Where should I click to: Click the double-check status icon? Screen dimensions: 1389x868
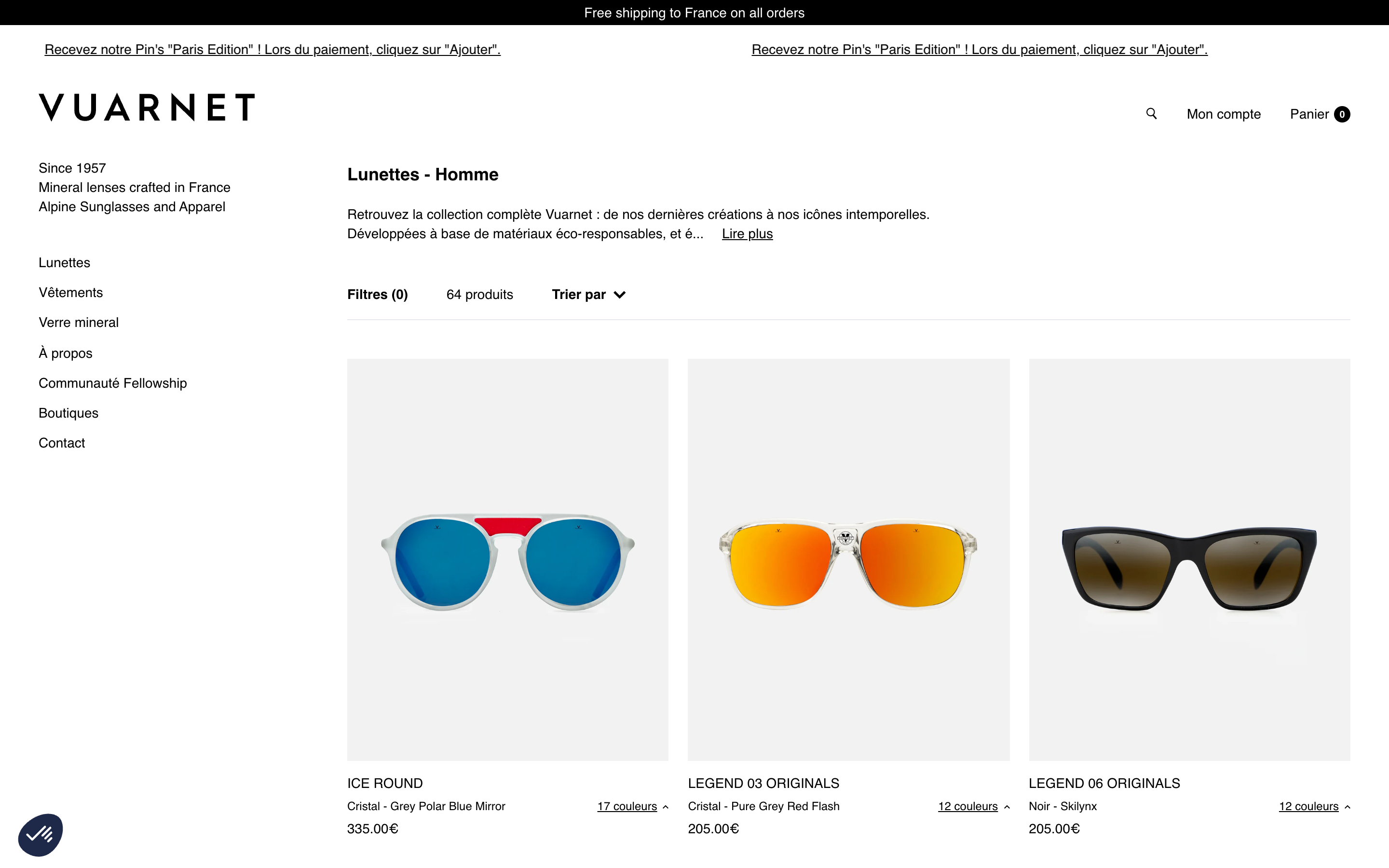(x=40, y=834)
